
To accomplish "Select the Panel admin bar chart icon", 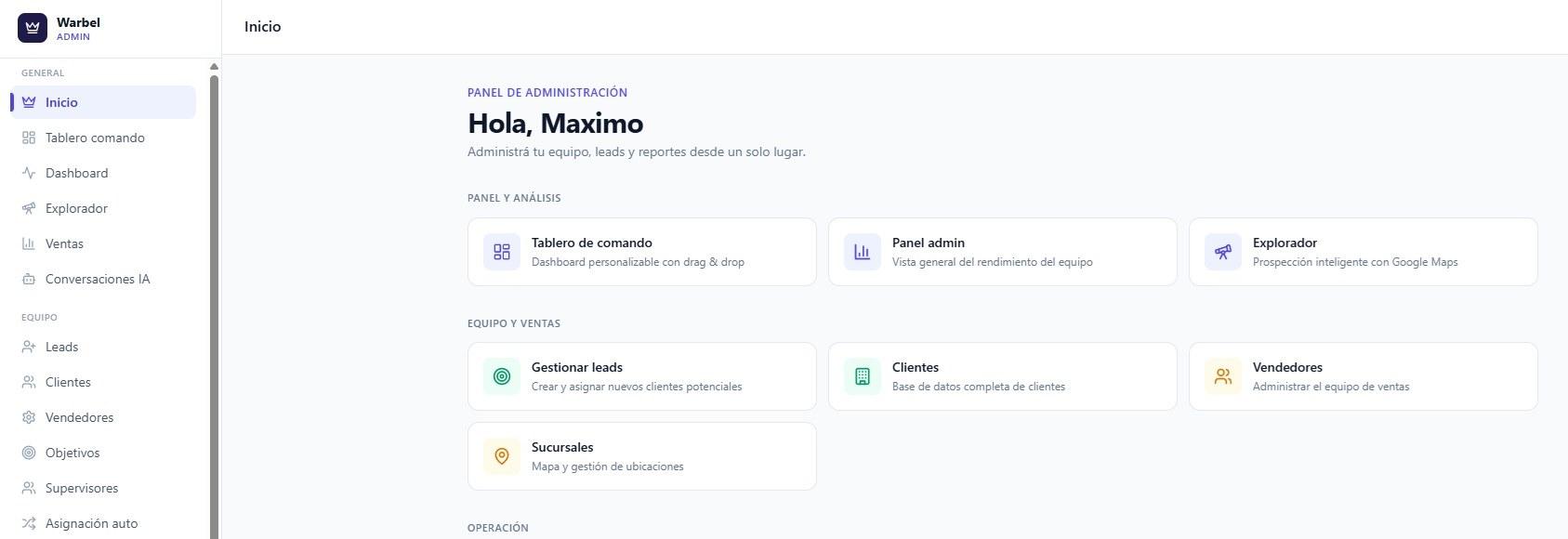I will [x=863, y=252].
